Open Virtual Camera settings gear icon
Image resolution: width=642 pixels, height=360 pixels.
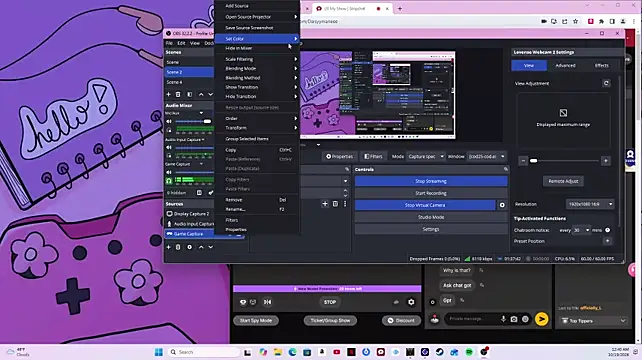point(502,205)
